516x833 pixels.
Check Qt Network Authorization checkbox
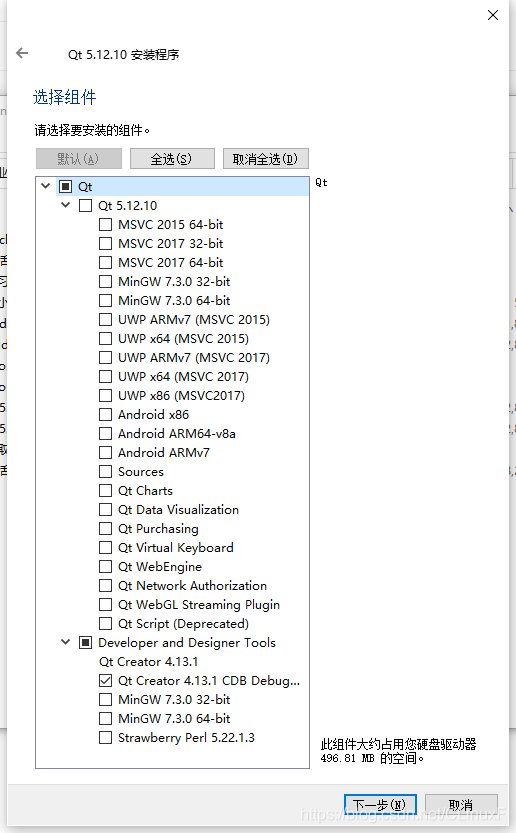[x=106, y=585]
